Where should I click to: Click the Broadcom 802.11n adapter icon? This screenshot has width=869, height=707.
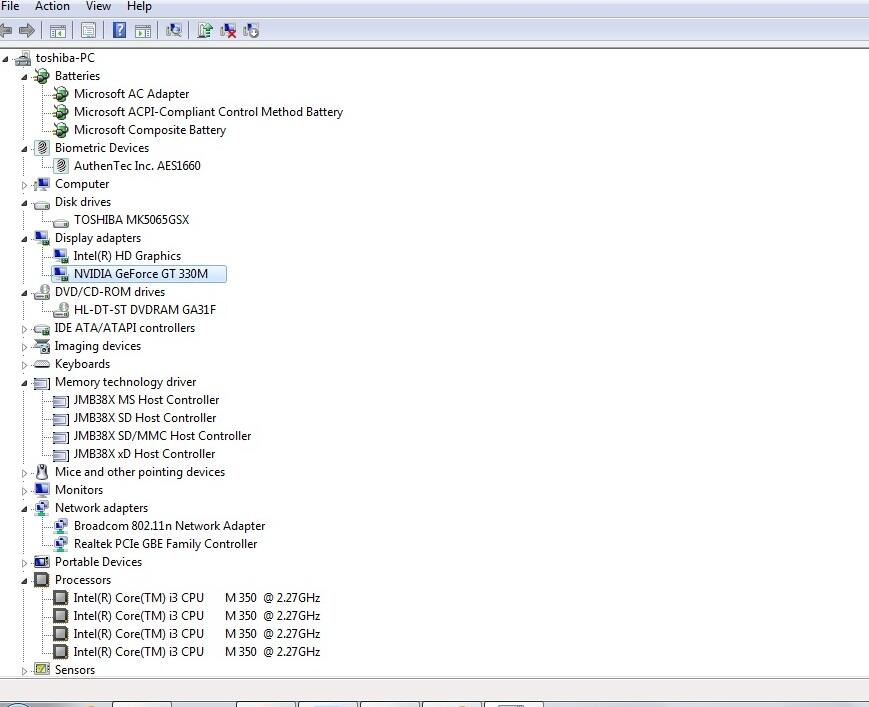(61, 526)
